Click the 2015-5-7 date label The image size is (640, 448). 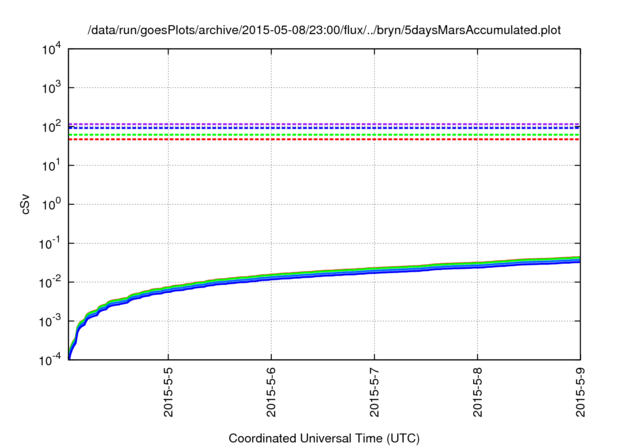(374, 392)
